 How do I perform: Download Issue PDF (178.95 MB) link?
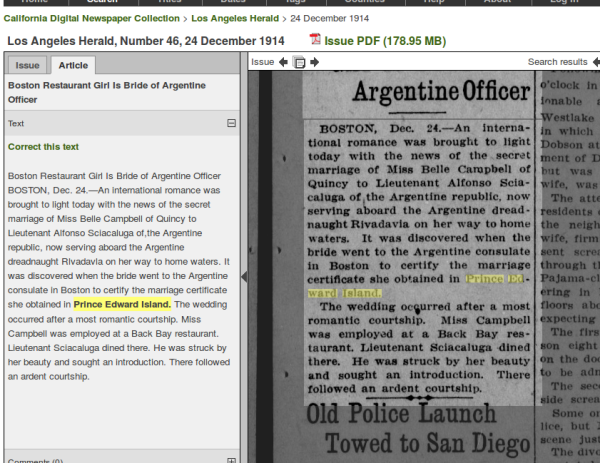tap(380, 40)
